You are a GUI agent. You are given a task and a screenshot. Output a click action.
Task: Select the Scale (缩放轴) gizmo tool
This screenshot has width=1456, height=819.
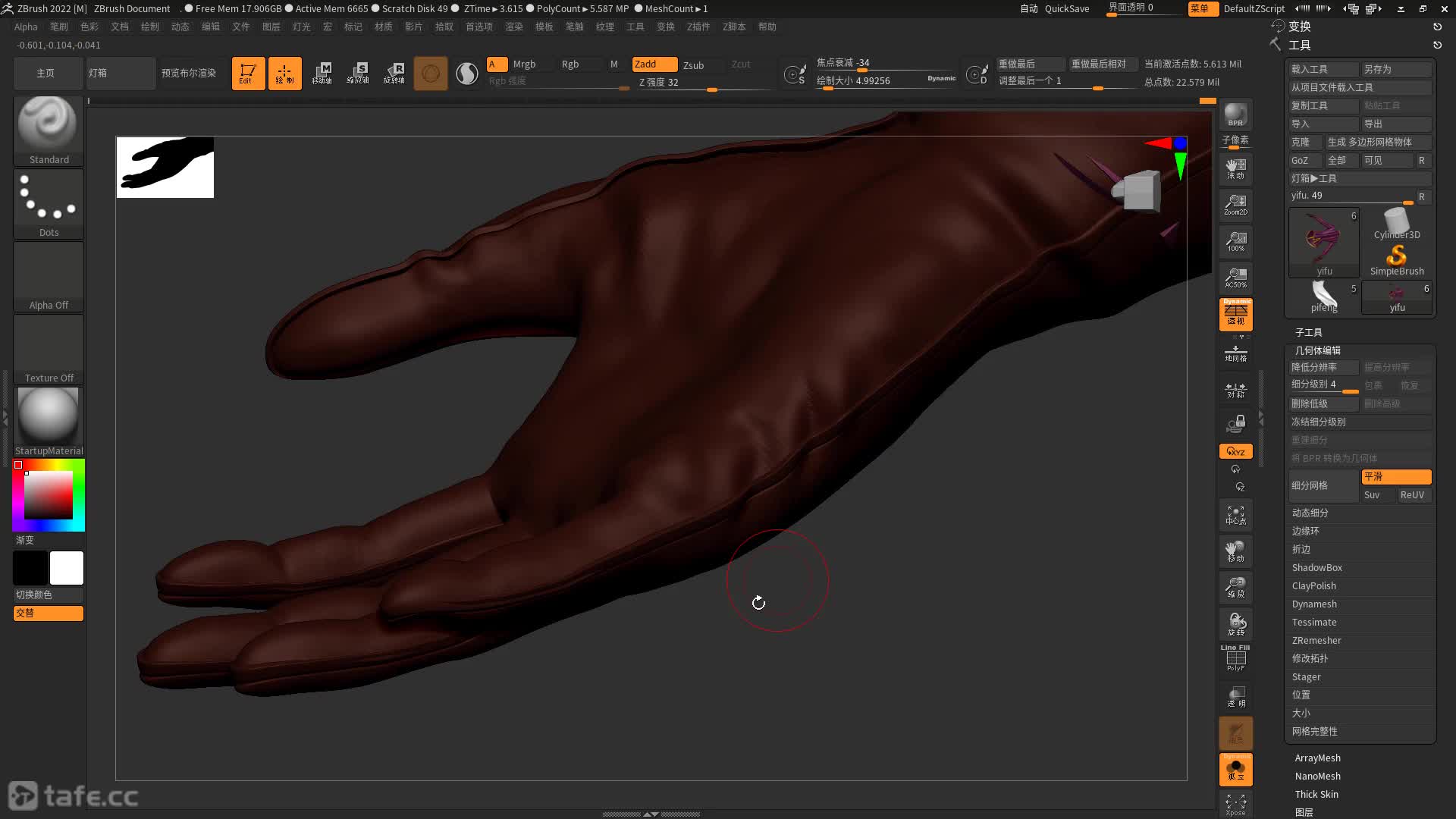coord(358,74)
